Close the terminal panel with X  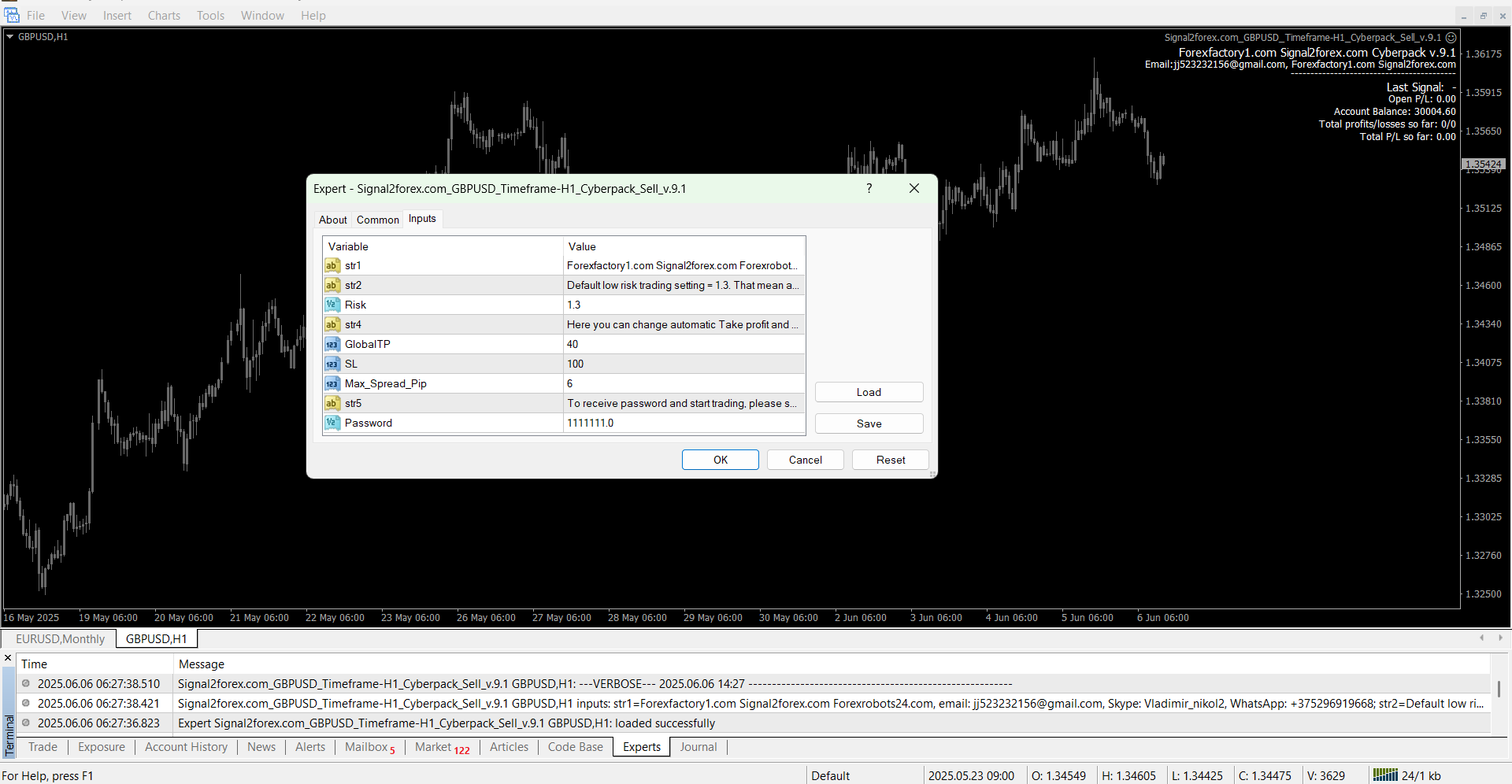(8, 658)
